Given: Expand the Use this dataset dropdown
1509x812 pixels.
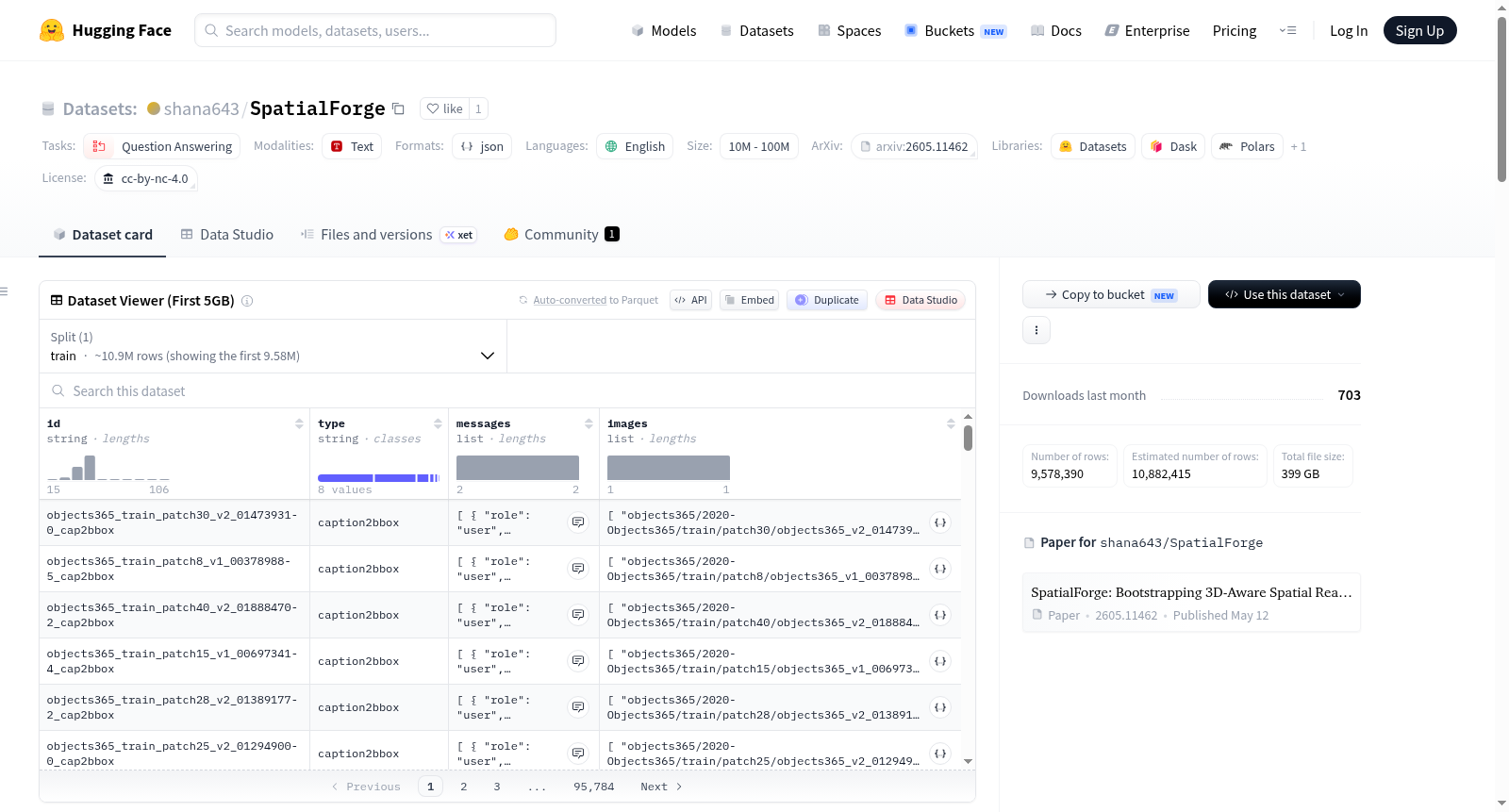Looking at the screenshot, I should tap(1285, 294).
